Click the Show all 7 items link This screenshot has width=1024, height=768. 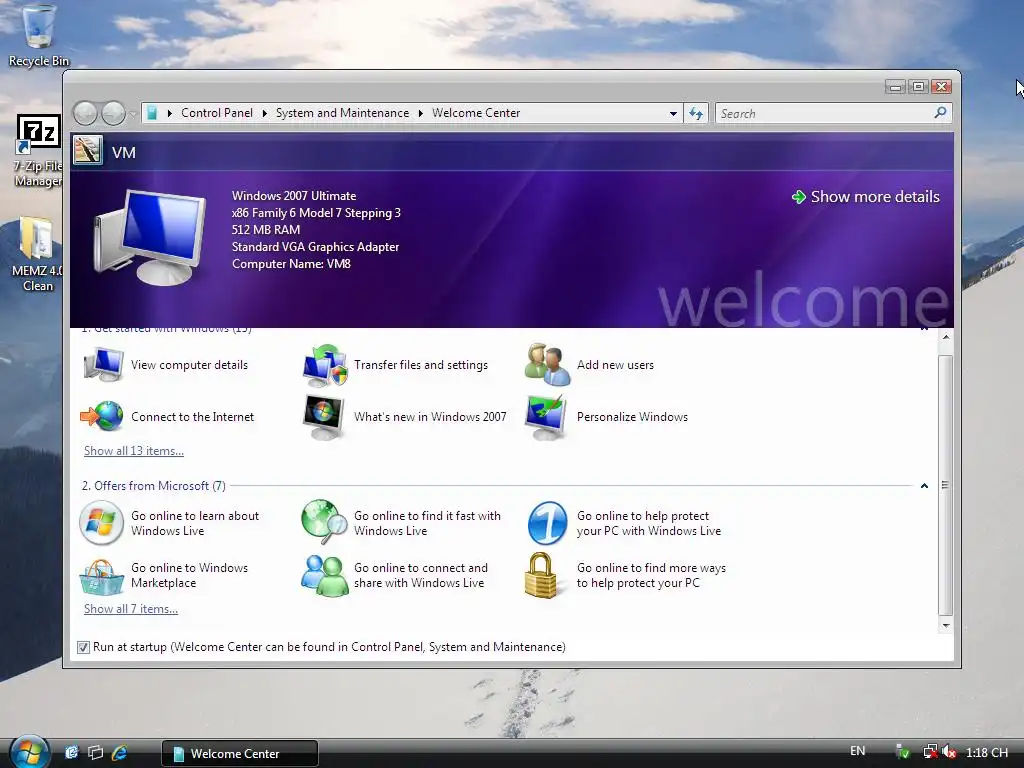pos(131,609)
